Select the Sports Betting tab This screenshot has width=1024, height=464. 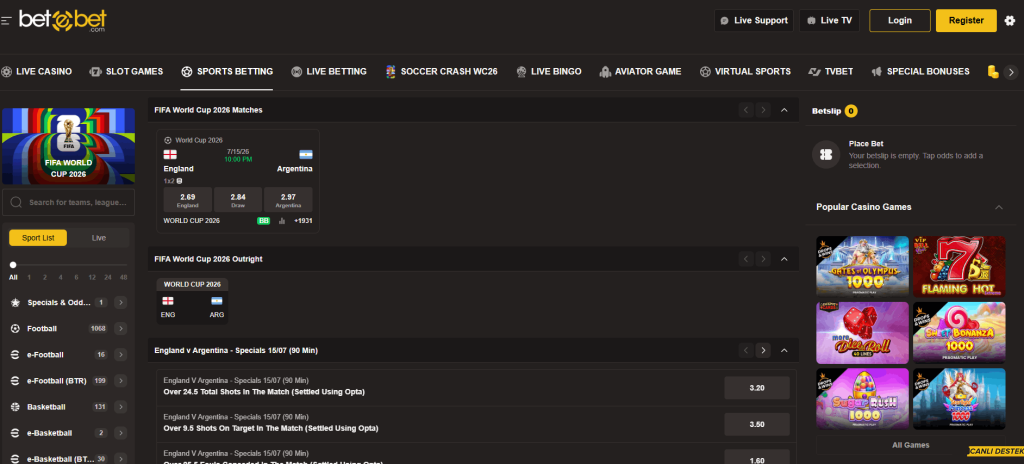227,72
